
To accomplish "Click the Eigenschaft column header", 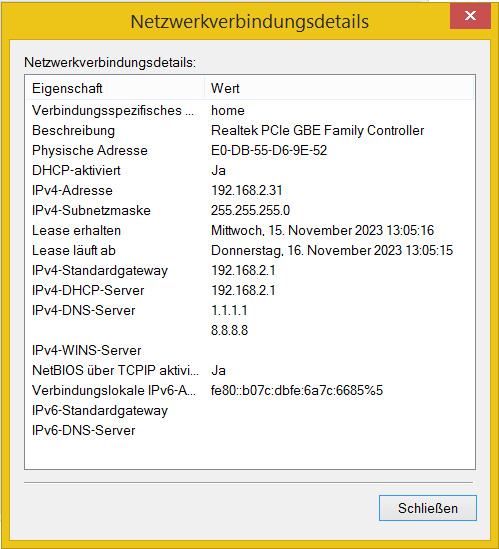I will tap(115, 88).
